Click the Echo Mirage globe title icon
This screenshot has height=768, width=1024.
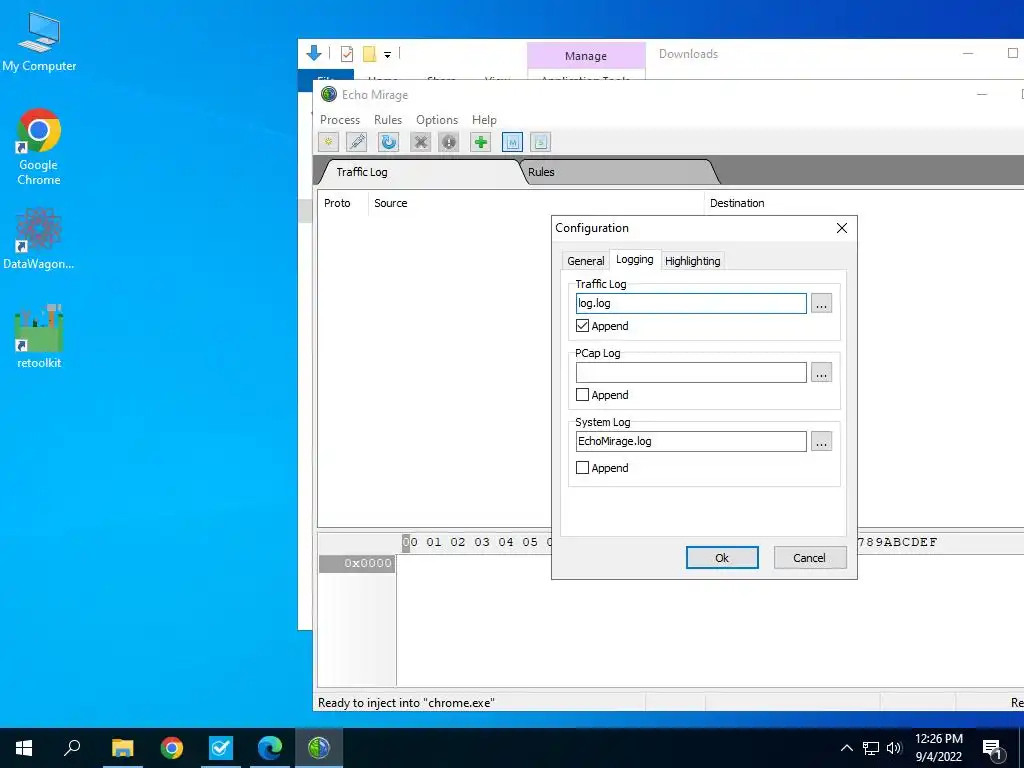pyautogui.click(x=329, y=95)
